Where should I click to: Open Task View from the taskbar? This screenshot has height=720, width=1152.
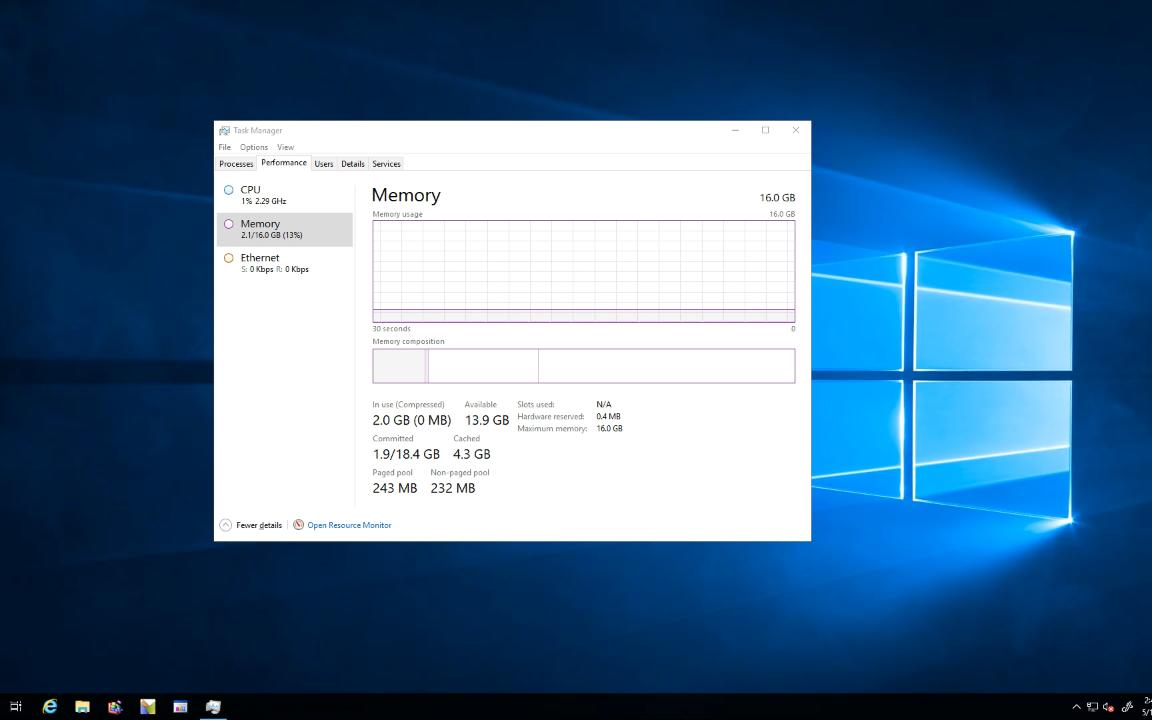point(16,707)
